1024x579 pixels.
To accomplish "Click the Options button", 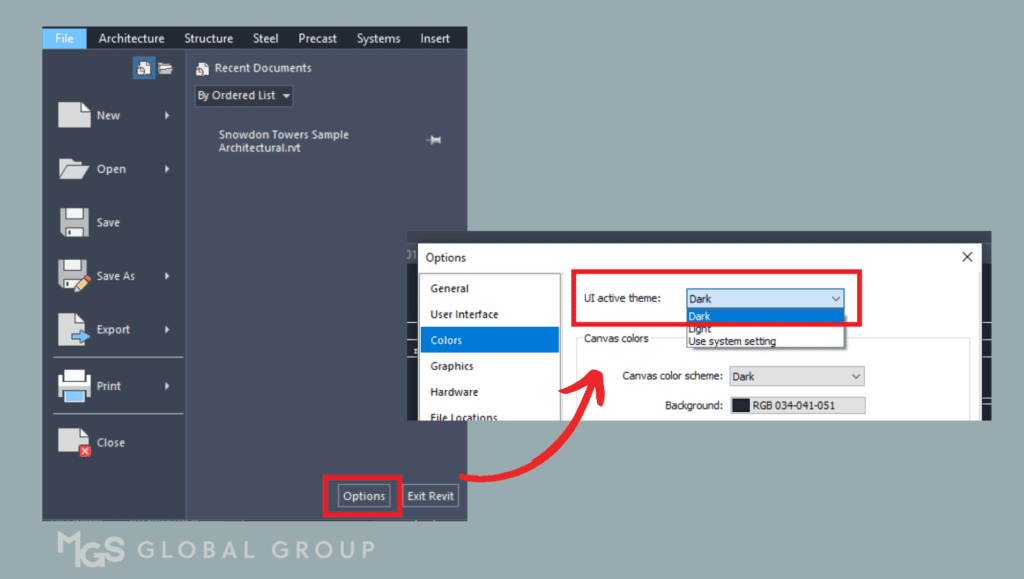I will pyautogui.click(x=363, y=496).
